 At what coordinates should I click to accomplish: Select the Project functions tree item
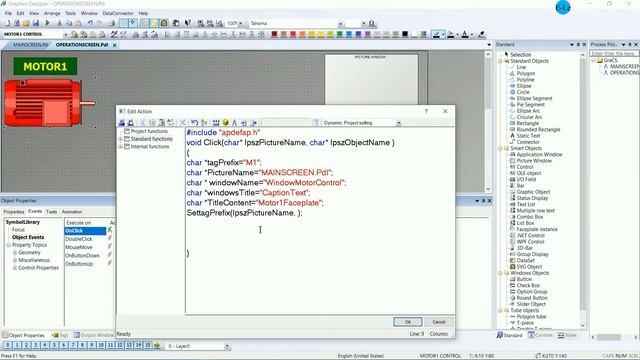point(149,131)
